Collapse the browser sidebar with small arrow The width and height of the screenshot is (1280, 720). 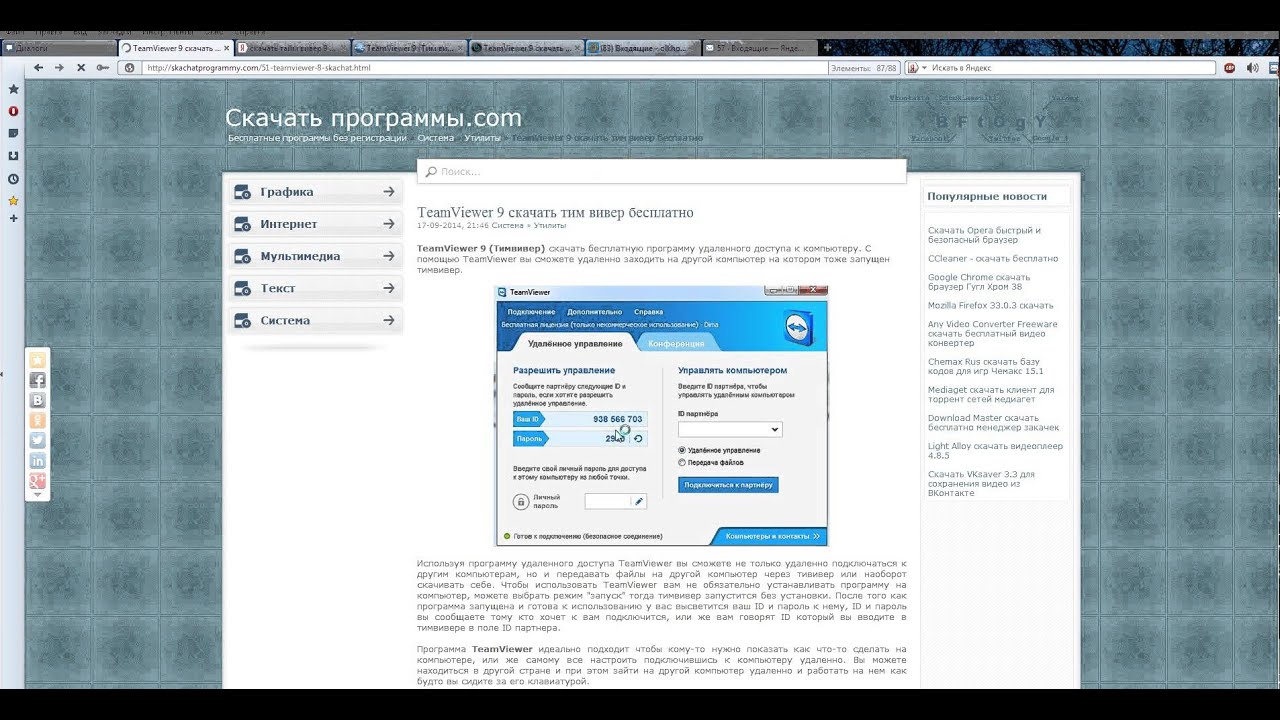pos(2,374)
